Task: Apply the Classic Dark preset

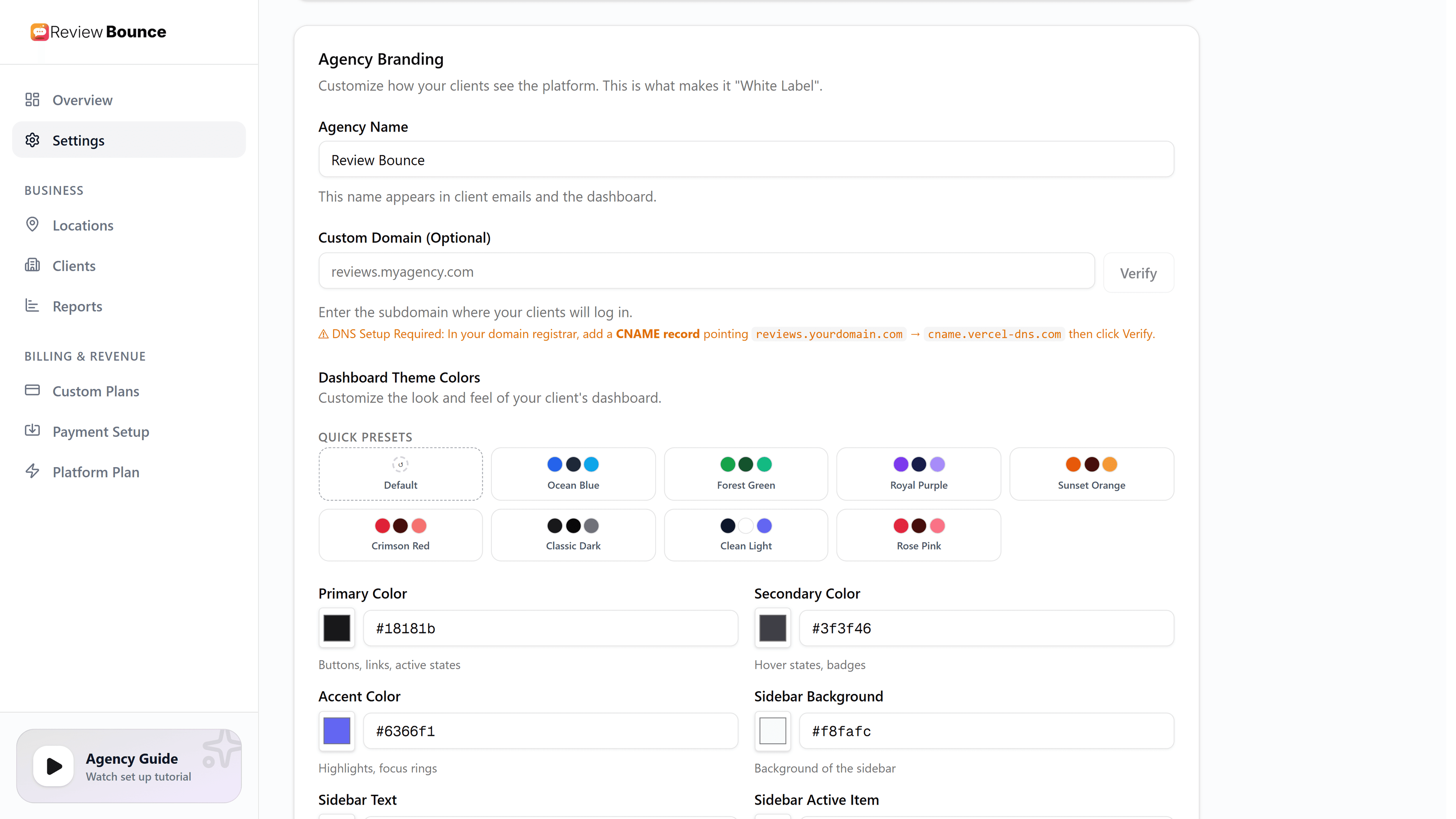Action: point(573,535)
